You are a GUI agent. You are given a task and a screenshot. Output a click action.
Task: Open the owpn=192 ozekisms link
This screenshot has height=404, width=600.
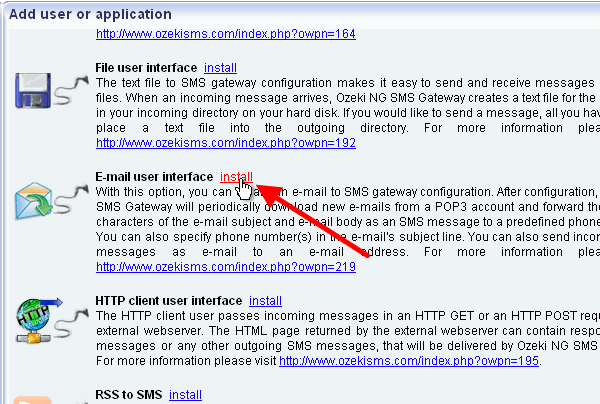point(226,143)
